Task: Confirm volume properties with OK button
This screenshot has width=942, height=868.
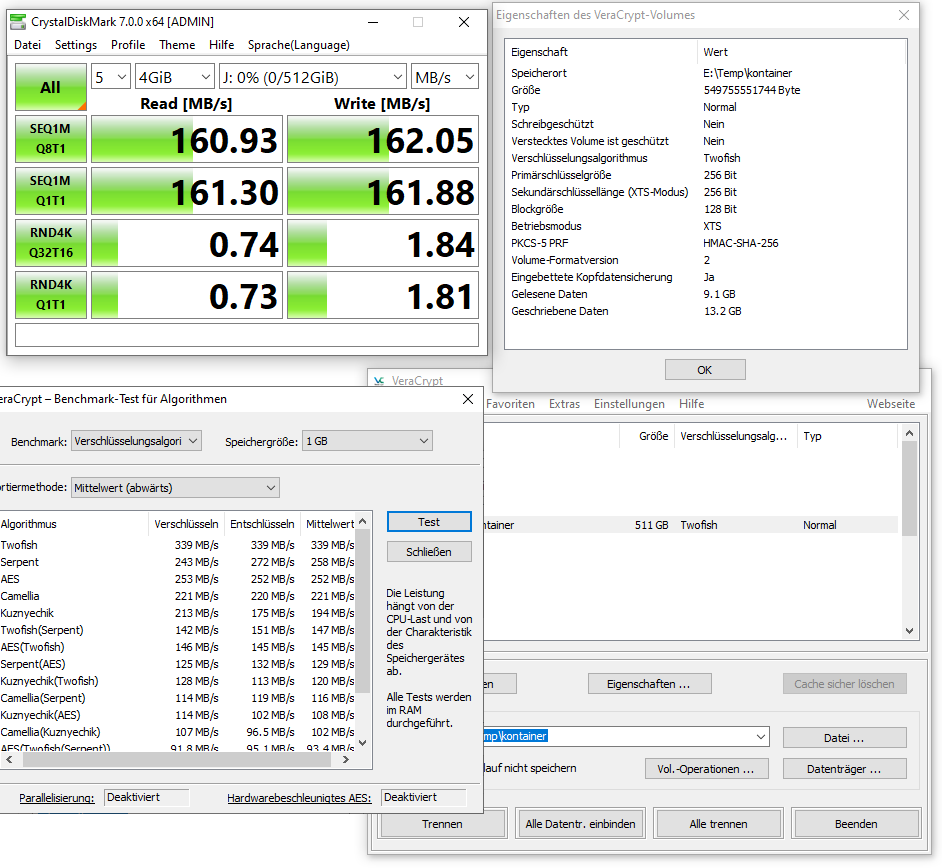Action: click(x=705, y=370)
